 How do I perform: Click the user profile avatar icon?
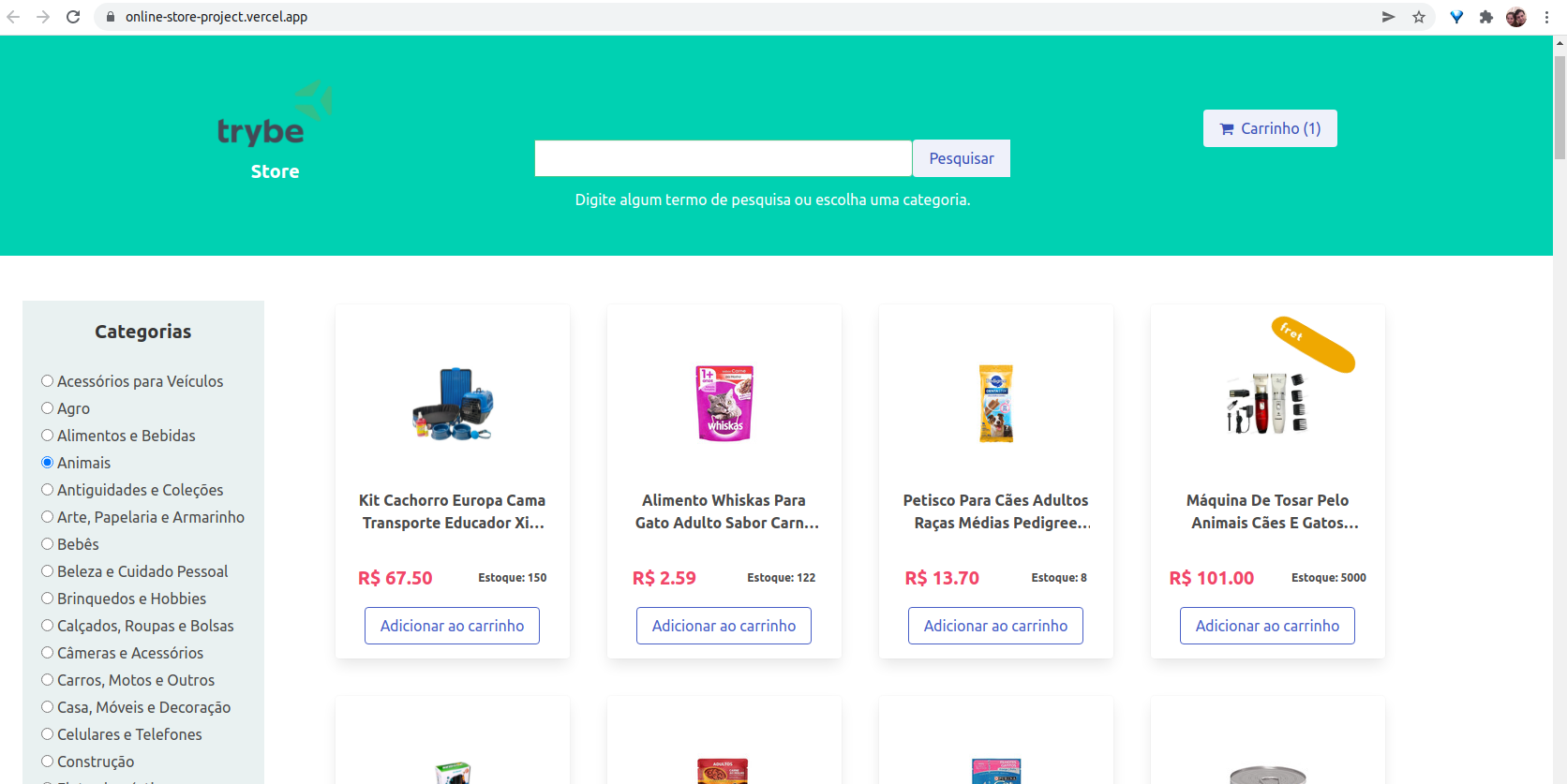click(1516, 17)
